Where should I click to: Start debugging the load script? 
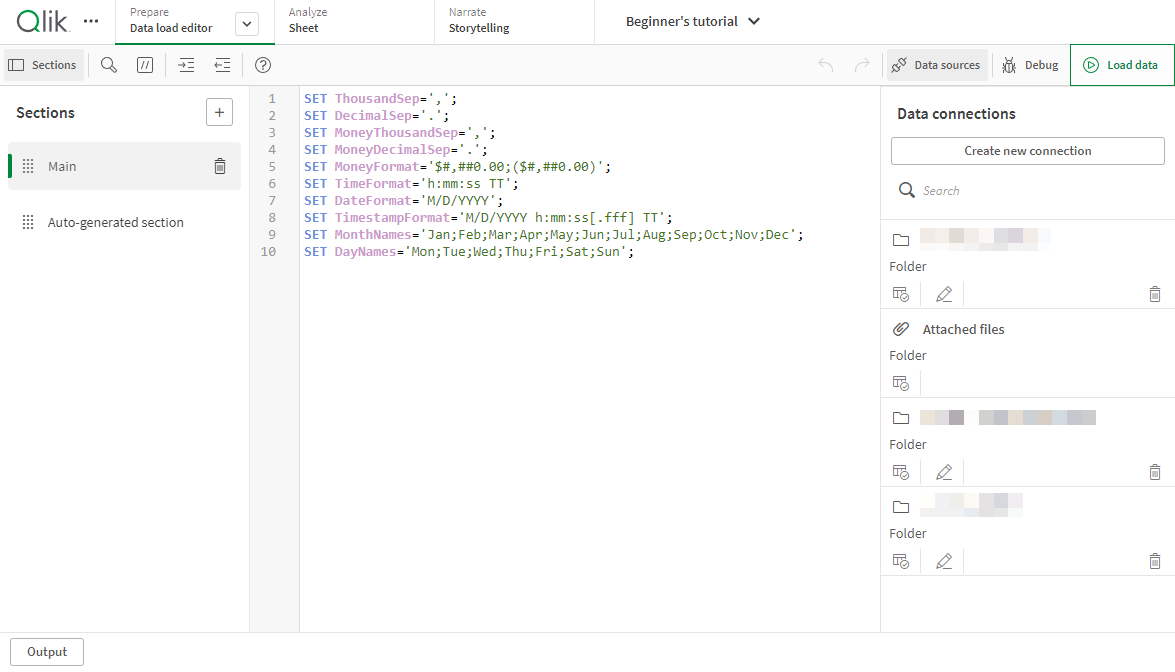[1029, 64]
